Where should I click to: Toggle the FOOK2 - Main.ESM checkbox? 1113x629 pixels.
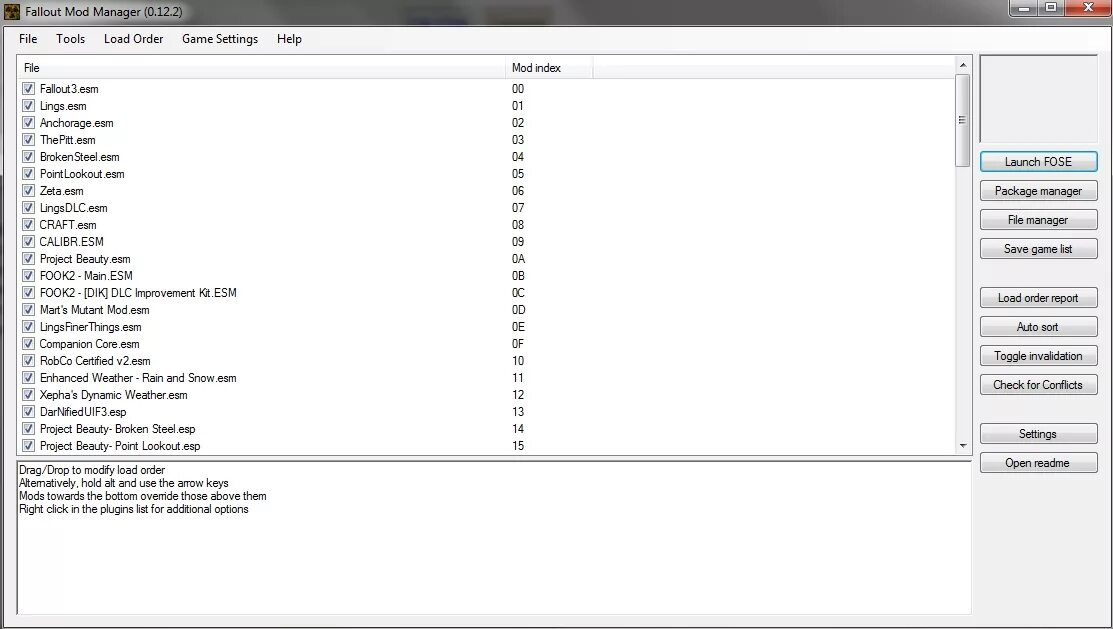click(28, 276)
